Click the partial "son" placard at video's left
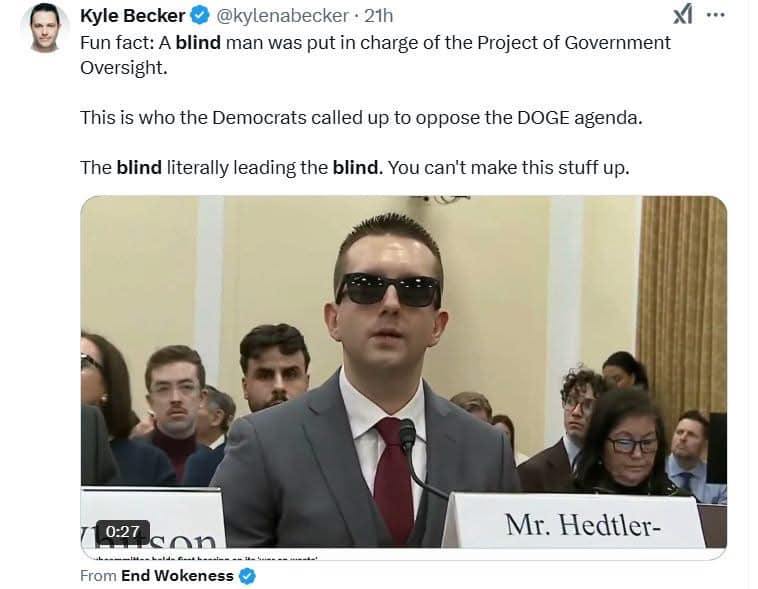 152,518
